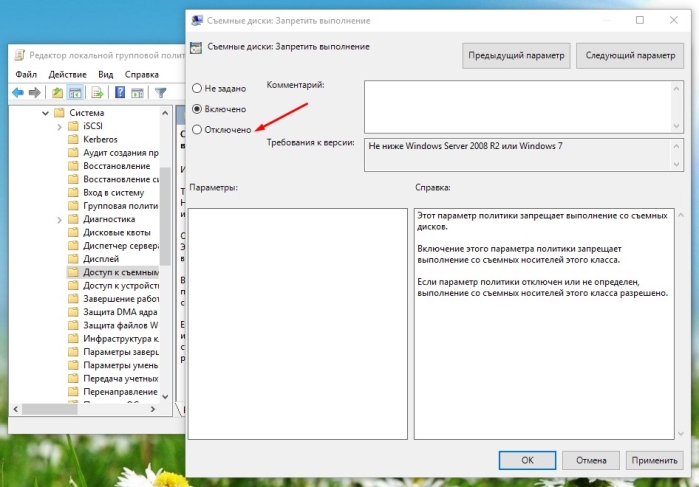The image size is (699, 487).
Task: Select the Передача учетных tree item
Action: (120, 379)
